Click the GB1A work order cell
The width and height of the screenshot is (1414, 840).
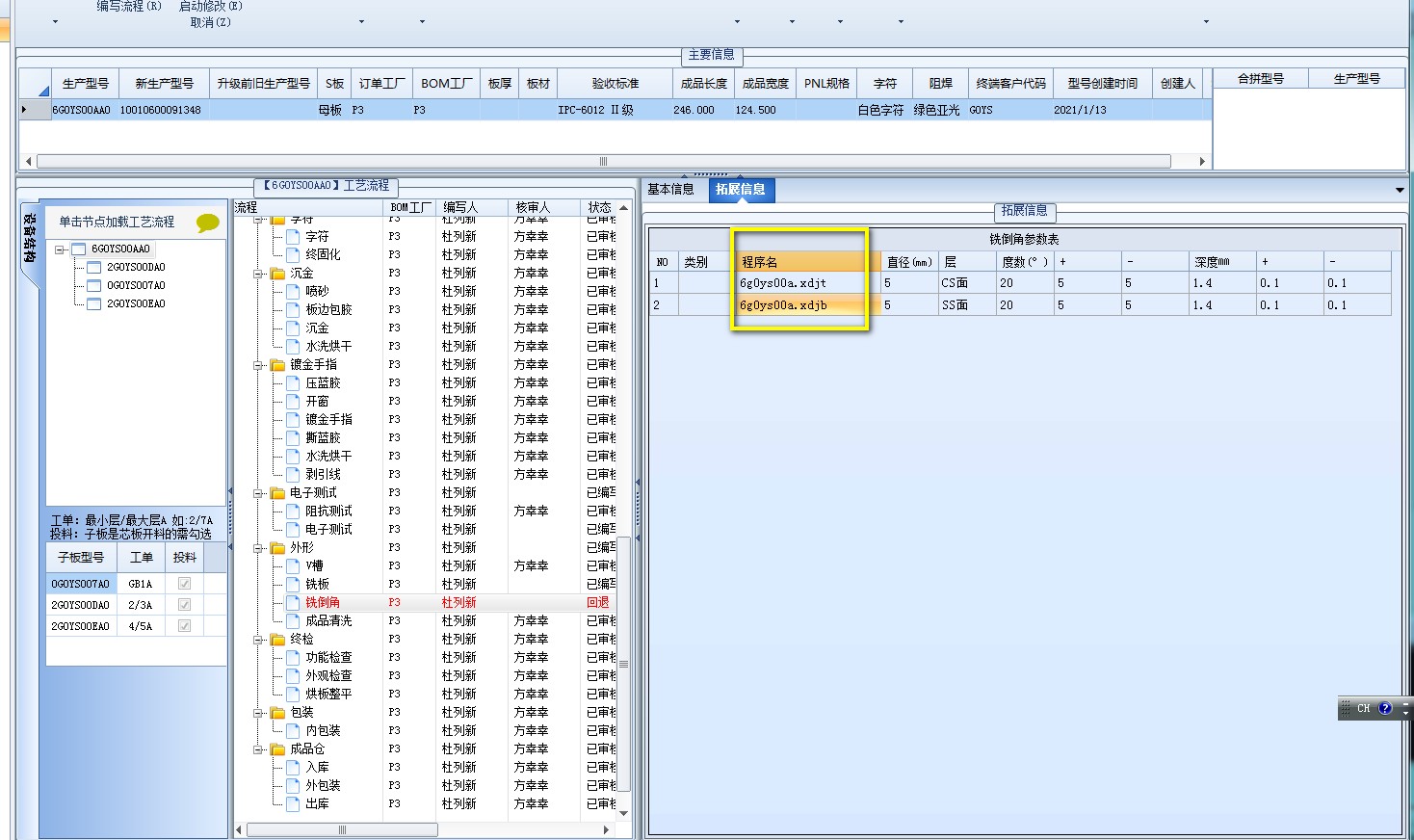coord(142,584)
